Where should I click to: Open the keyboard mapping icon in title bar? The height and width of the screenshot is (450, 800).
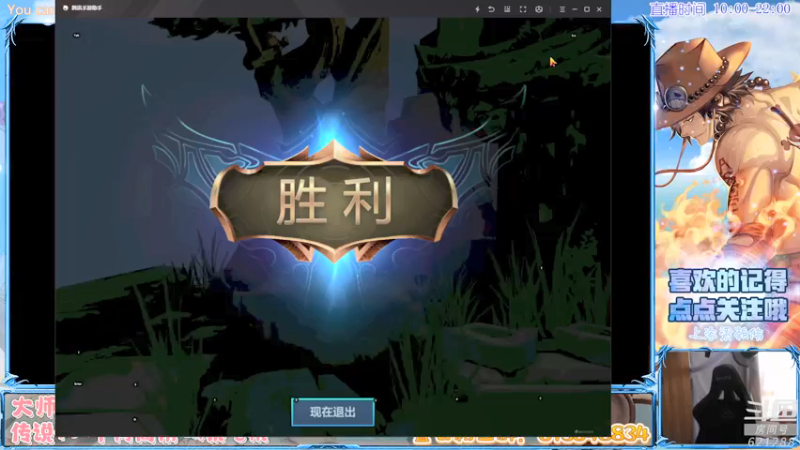[x=507, y=9]
